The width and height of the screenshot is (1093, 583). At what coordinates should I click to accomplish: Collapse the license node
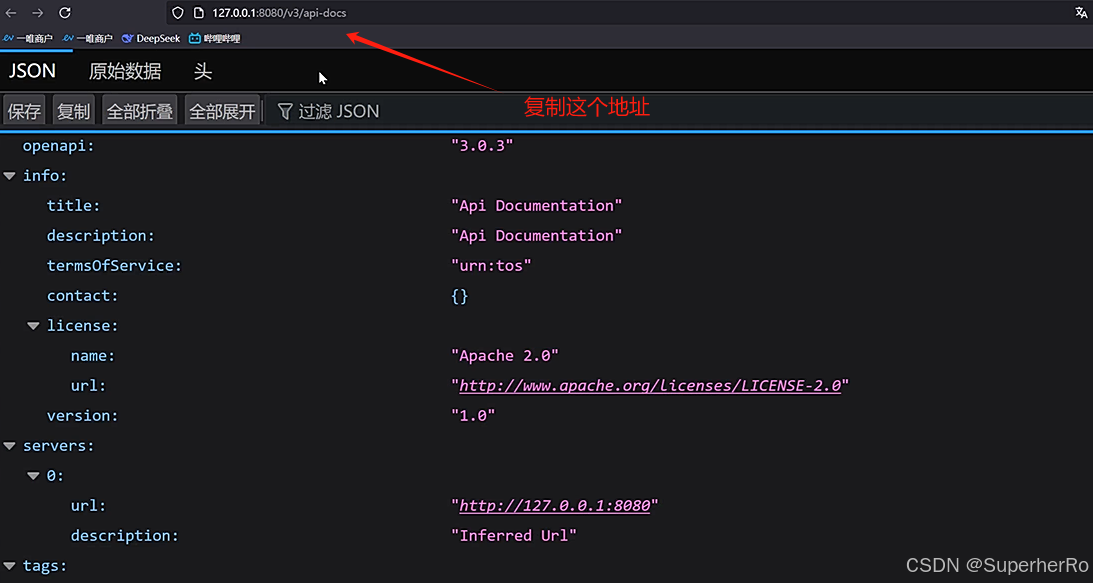[33, 326]
